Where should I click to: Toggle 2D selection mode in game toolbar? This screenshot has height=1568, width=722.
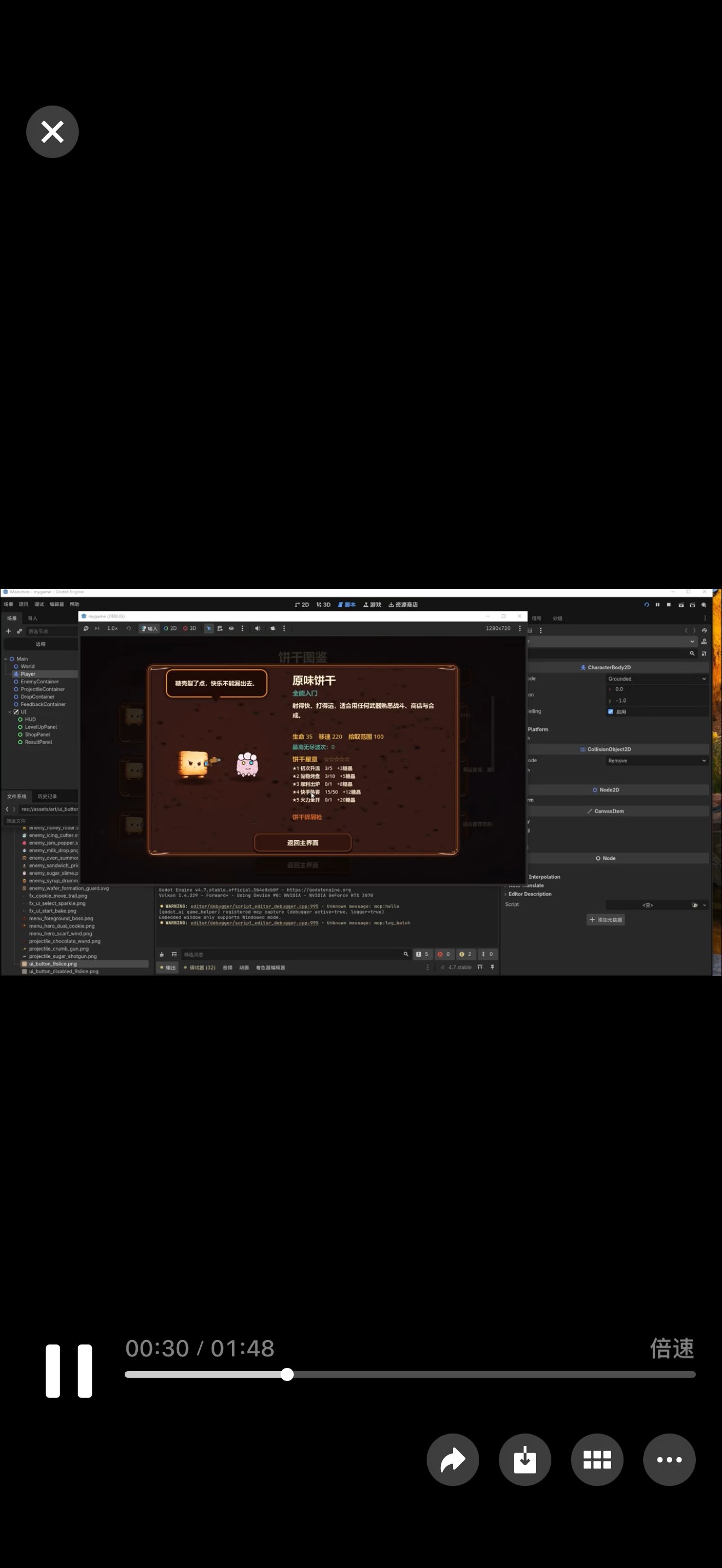click(x=171, y=628)
